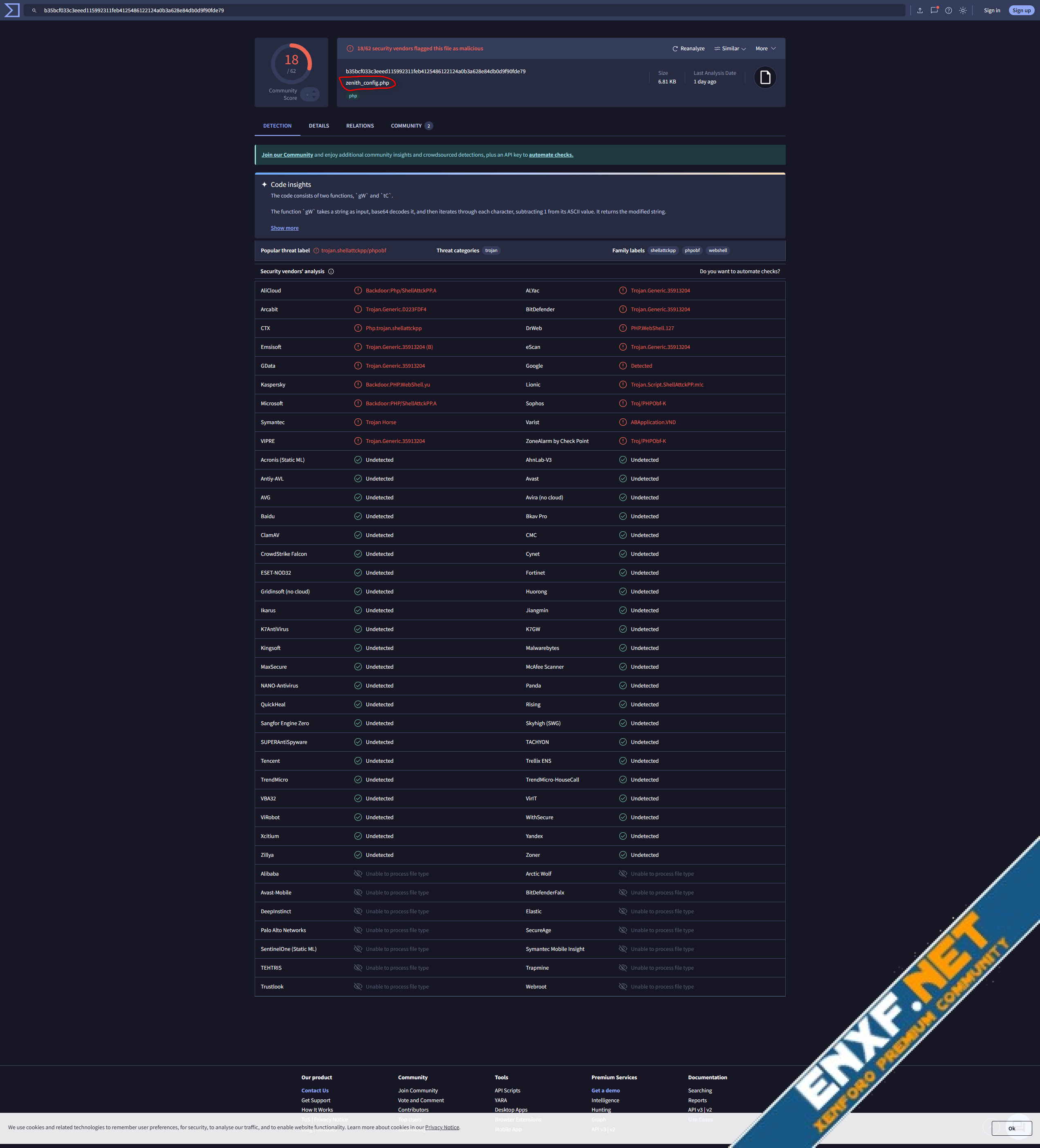
Task: Switch to the Details tab
Action: pyautogui.click(x=319, y=126)
